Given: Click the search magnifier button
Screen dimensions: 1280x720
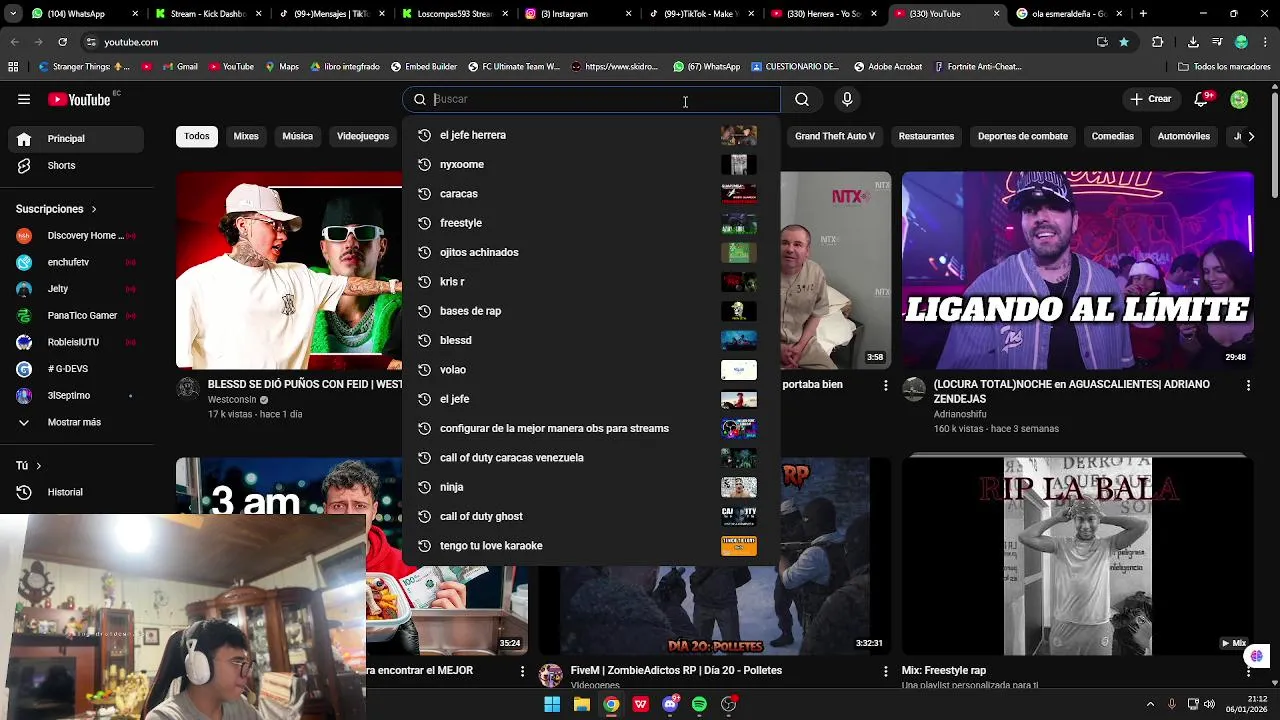Looking at the screenshot, I should coord(802,99).
